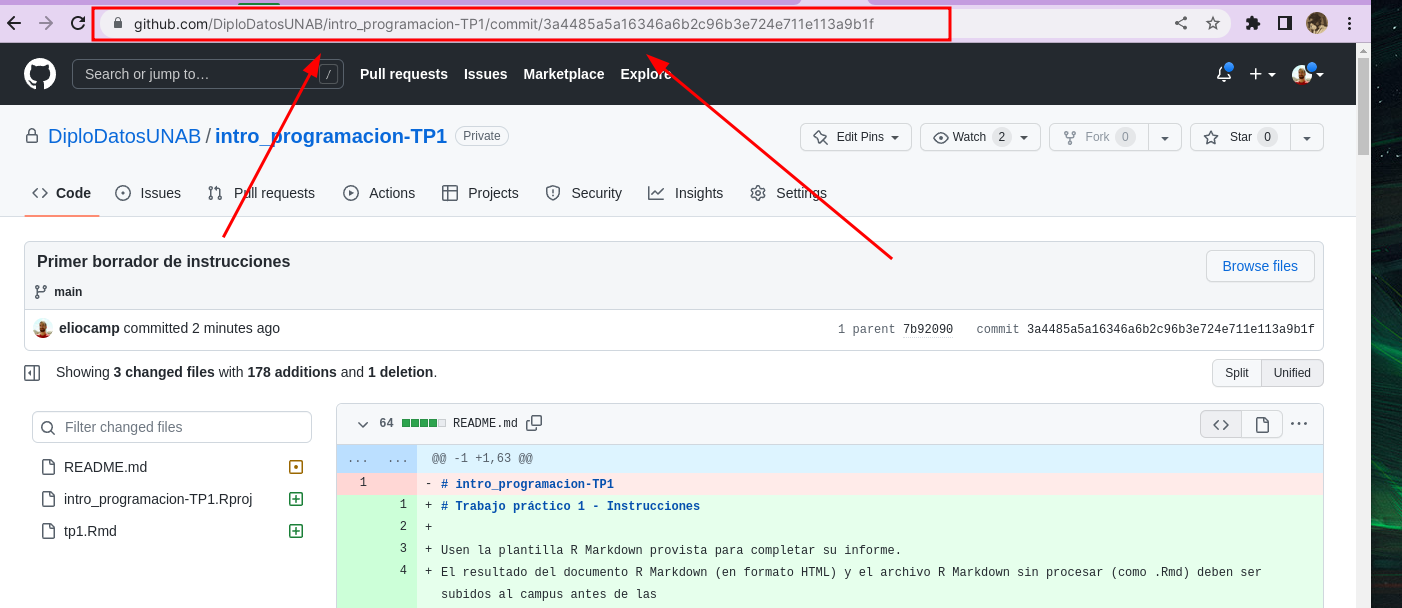Click the Primer borrador de instrucciones commit title
The image size is (1402, 608).
[164, 261]
